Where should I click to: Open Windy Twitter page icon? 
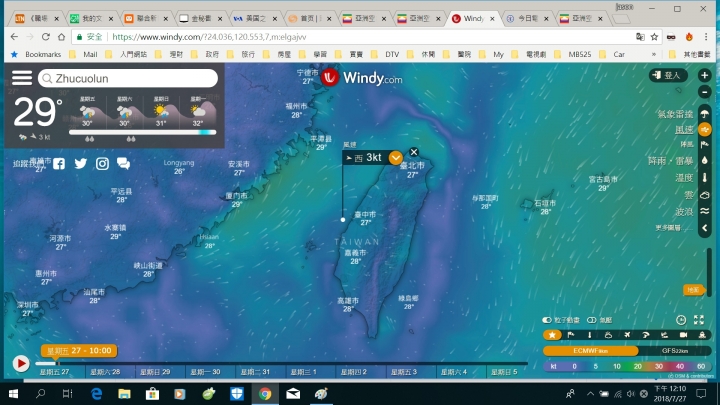81,163
